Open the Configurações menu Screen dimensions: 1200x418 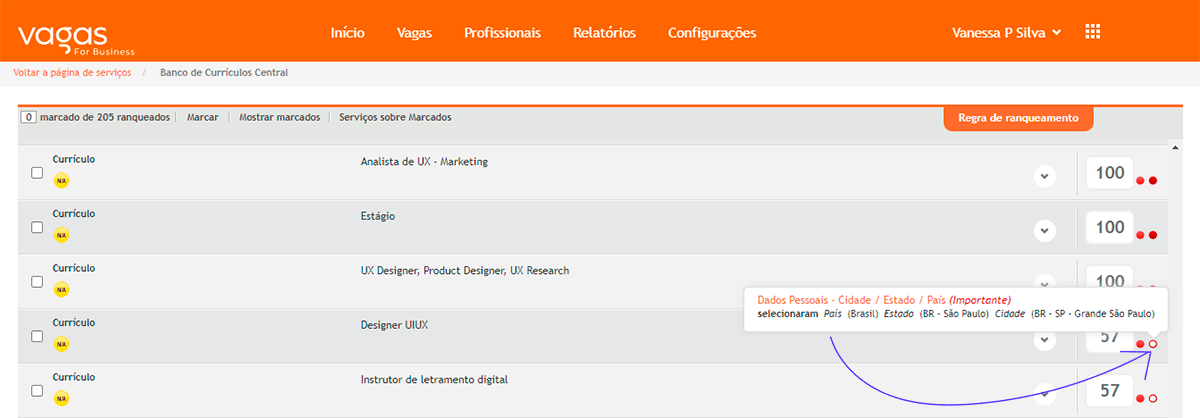tap(712, 33)
